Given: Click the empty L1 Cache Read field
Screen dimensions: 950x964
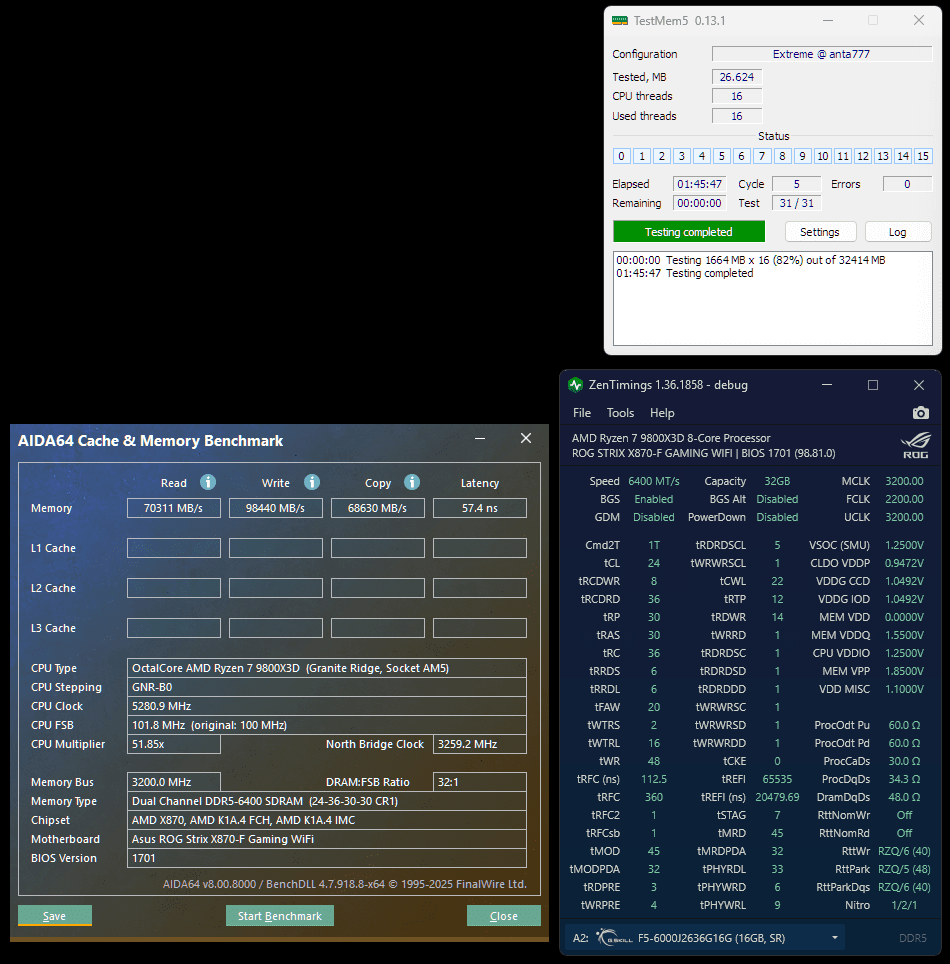Looking at the screenshot, I should pos(173,548).
